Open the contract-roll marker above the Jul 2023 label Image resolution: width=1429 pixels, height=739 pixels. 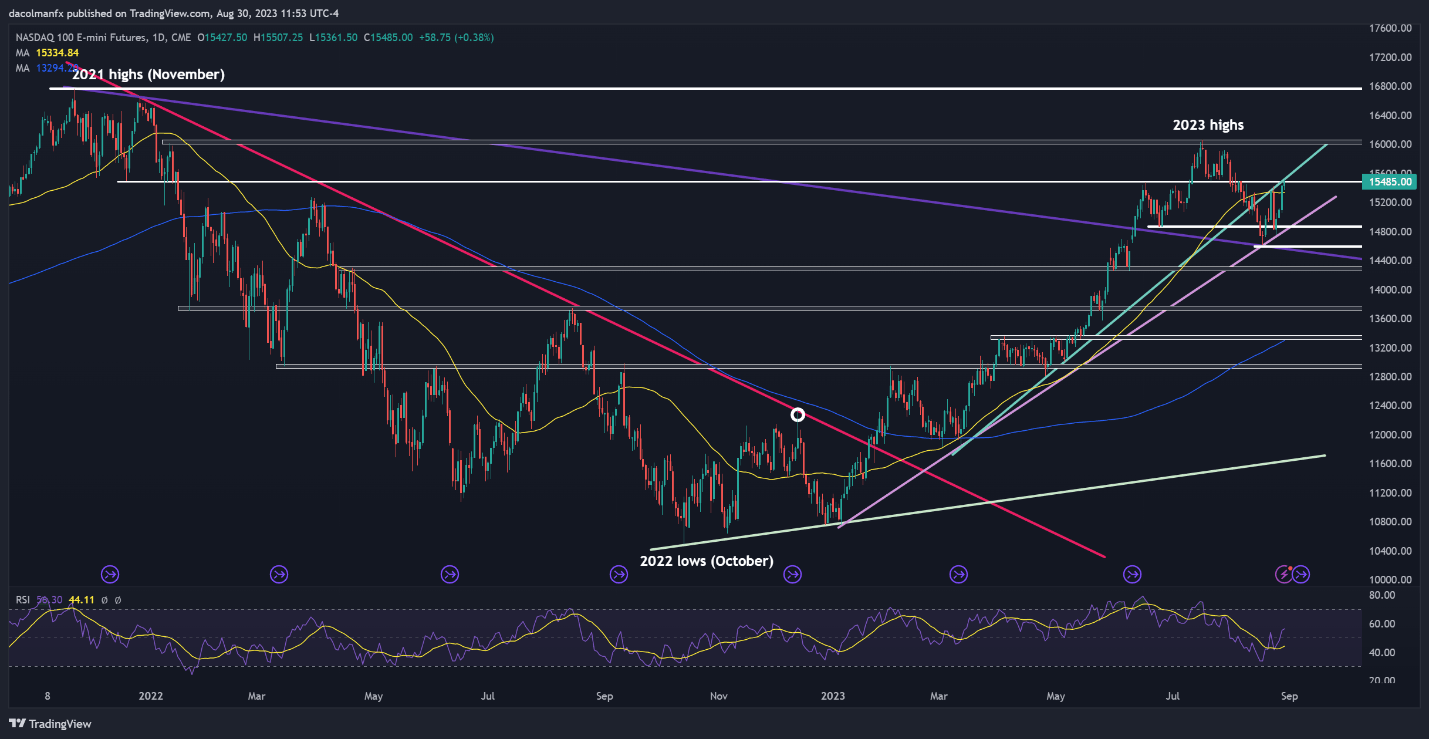coord(1132,574)
